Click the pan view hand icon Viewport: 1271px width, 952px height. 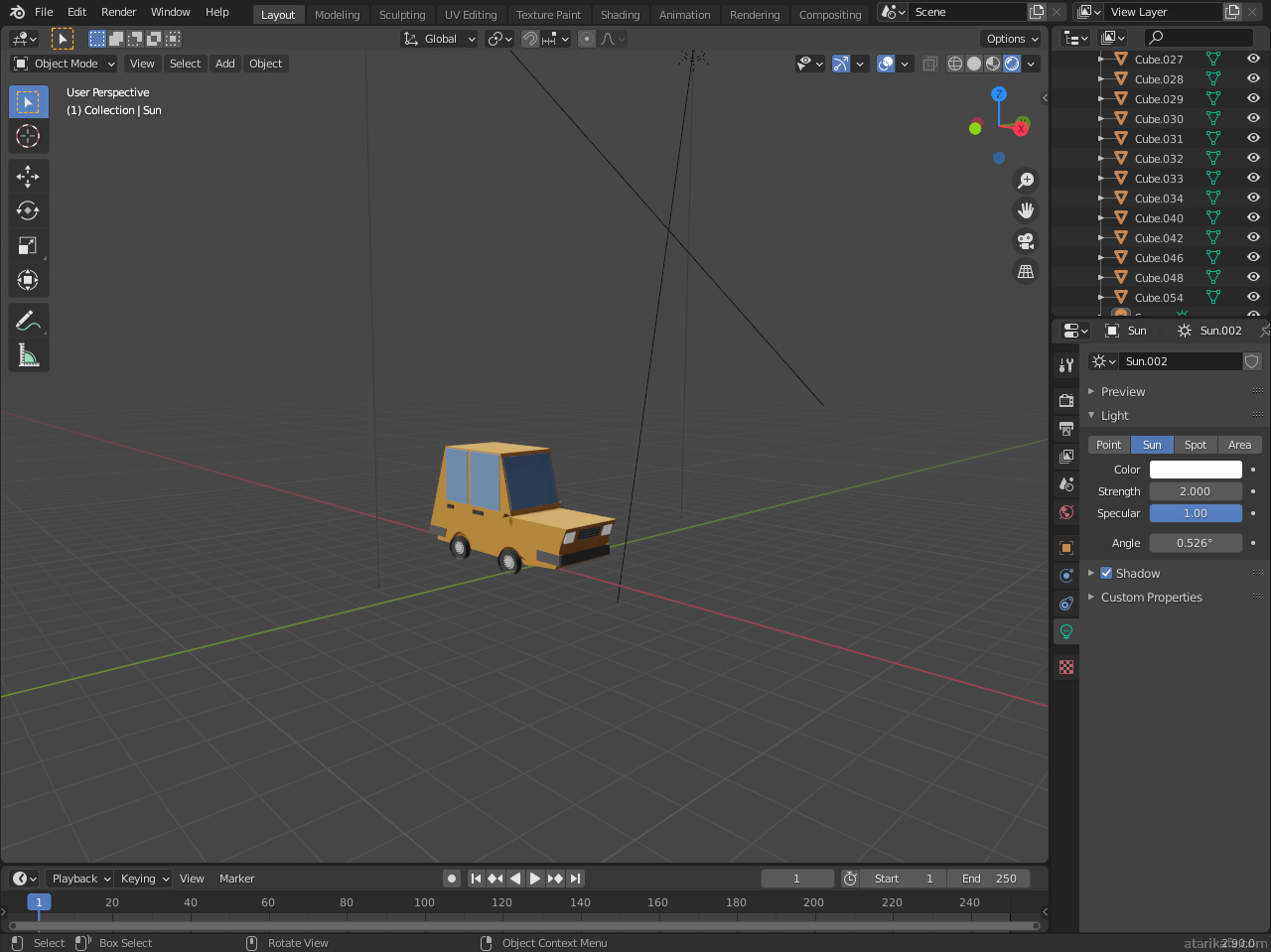(1026, 210)
